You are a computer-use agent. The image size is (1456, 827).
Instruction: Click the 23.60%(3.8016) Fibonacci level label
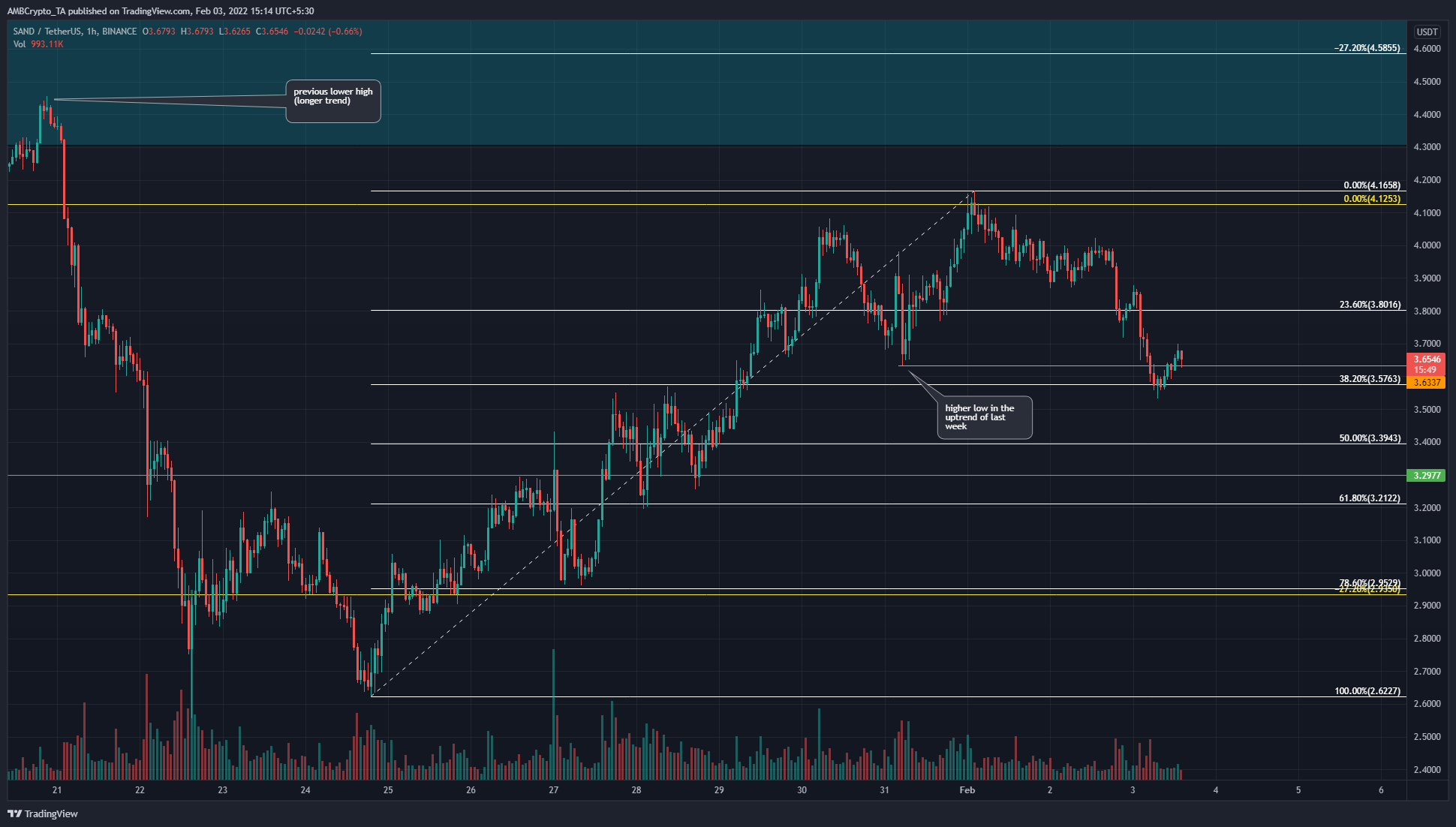1370,305
